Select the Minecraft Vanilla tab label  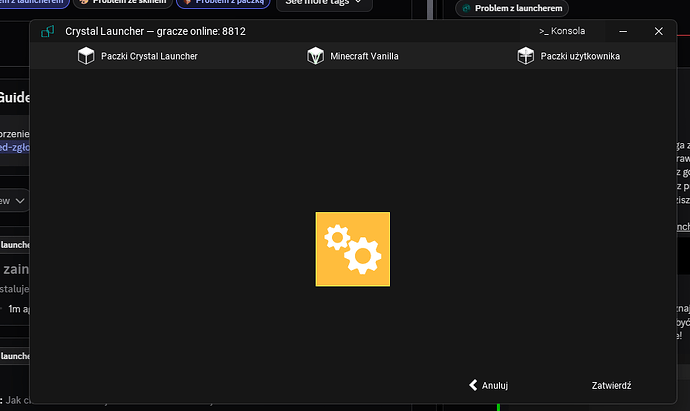point(364,56)
